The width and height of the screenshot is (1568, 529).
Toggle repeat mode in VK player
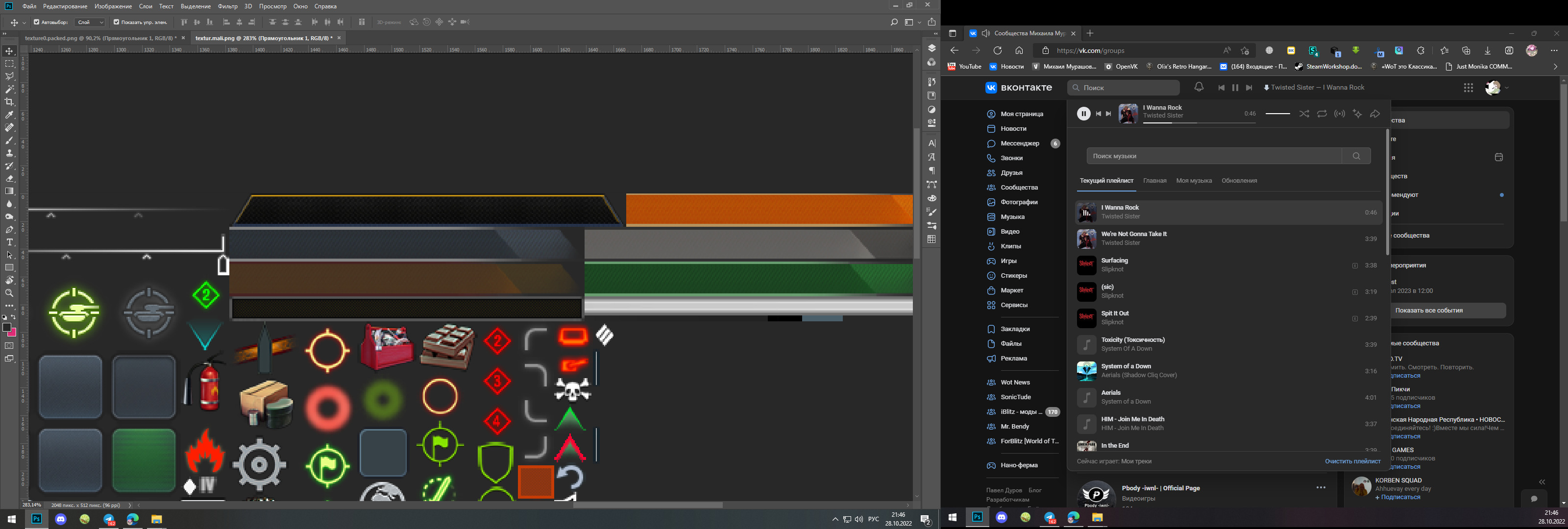[x=1322, y=114]
